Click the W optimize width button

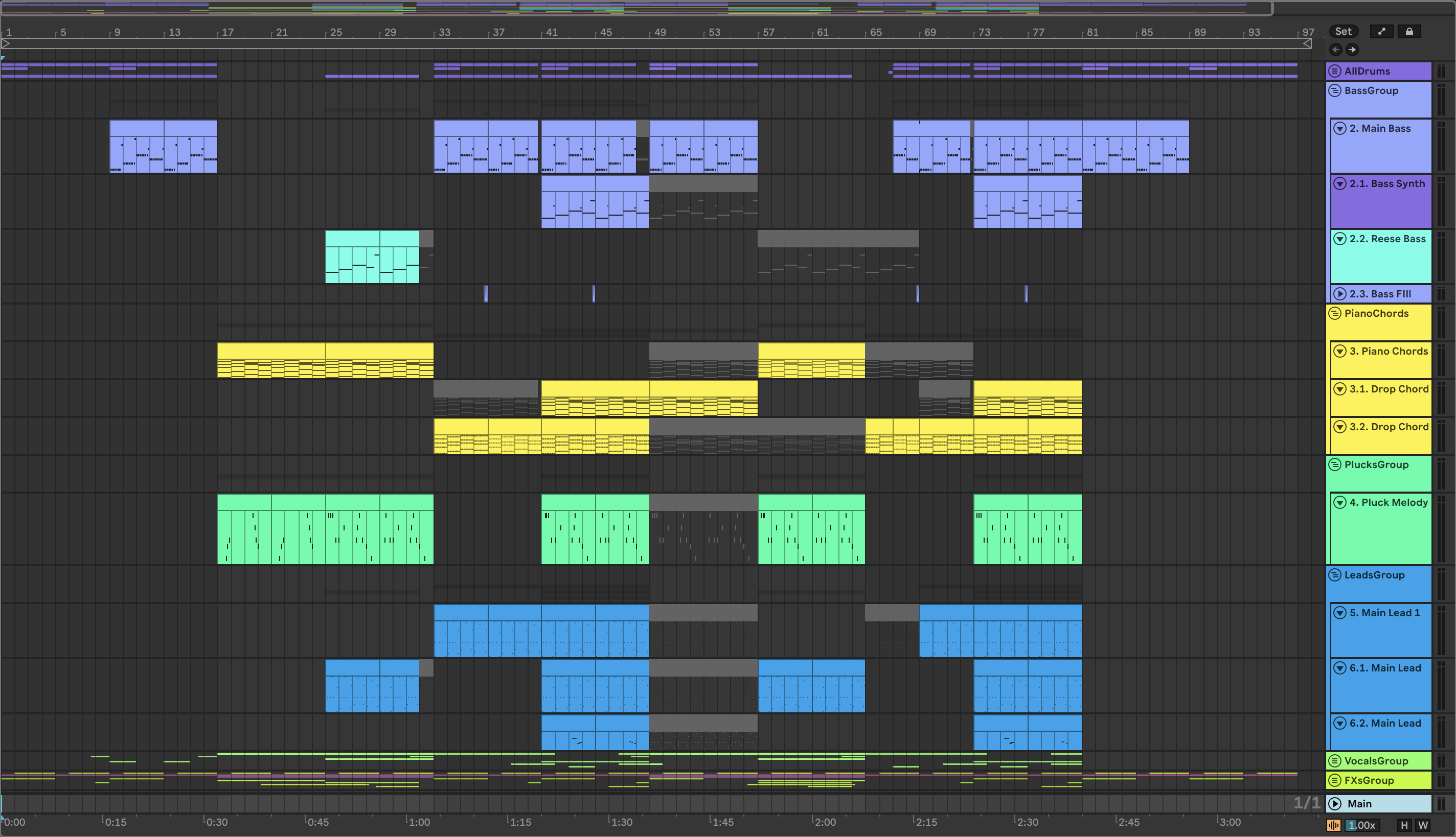pos(1423,826)
